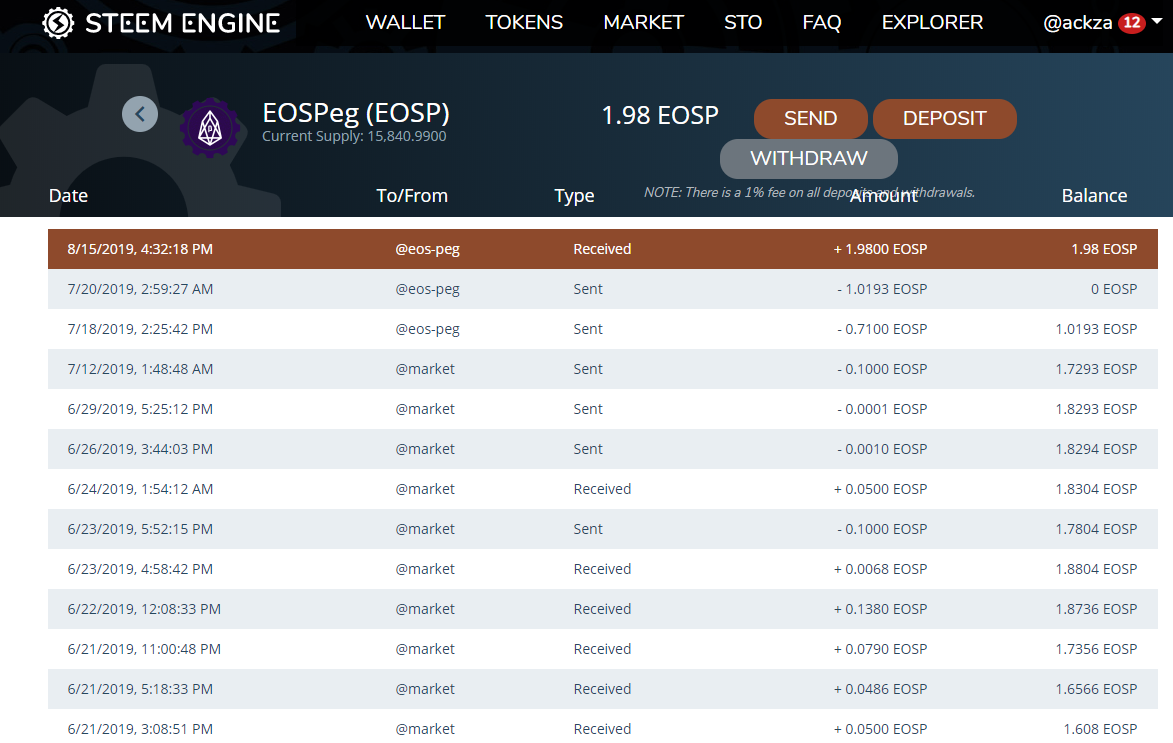Open the FAQ page
The image size is (1173, 743).
pos(821,22)
